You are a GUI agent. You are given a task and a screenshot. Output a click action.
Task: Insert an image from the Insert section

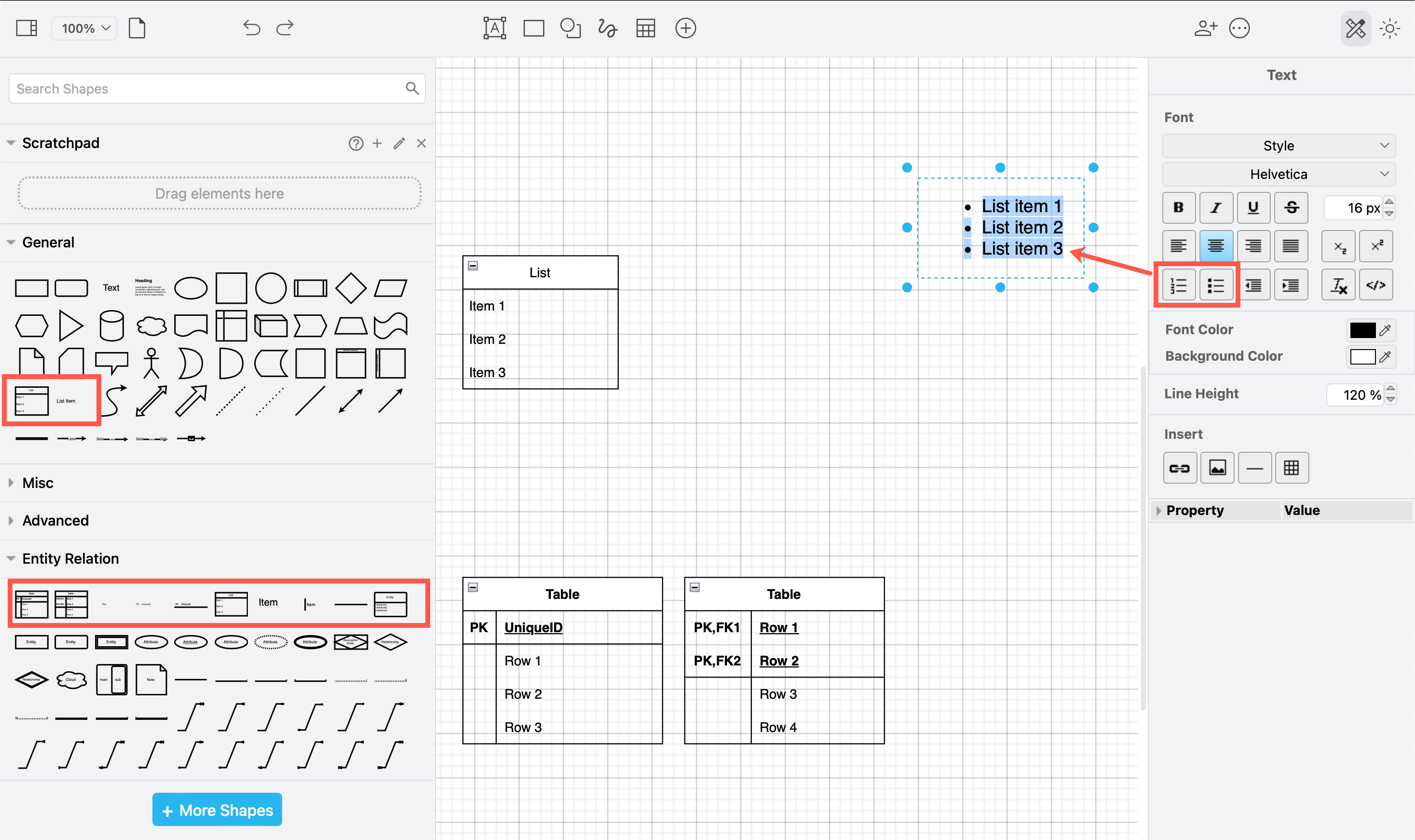1217,468
